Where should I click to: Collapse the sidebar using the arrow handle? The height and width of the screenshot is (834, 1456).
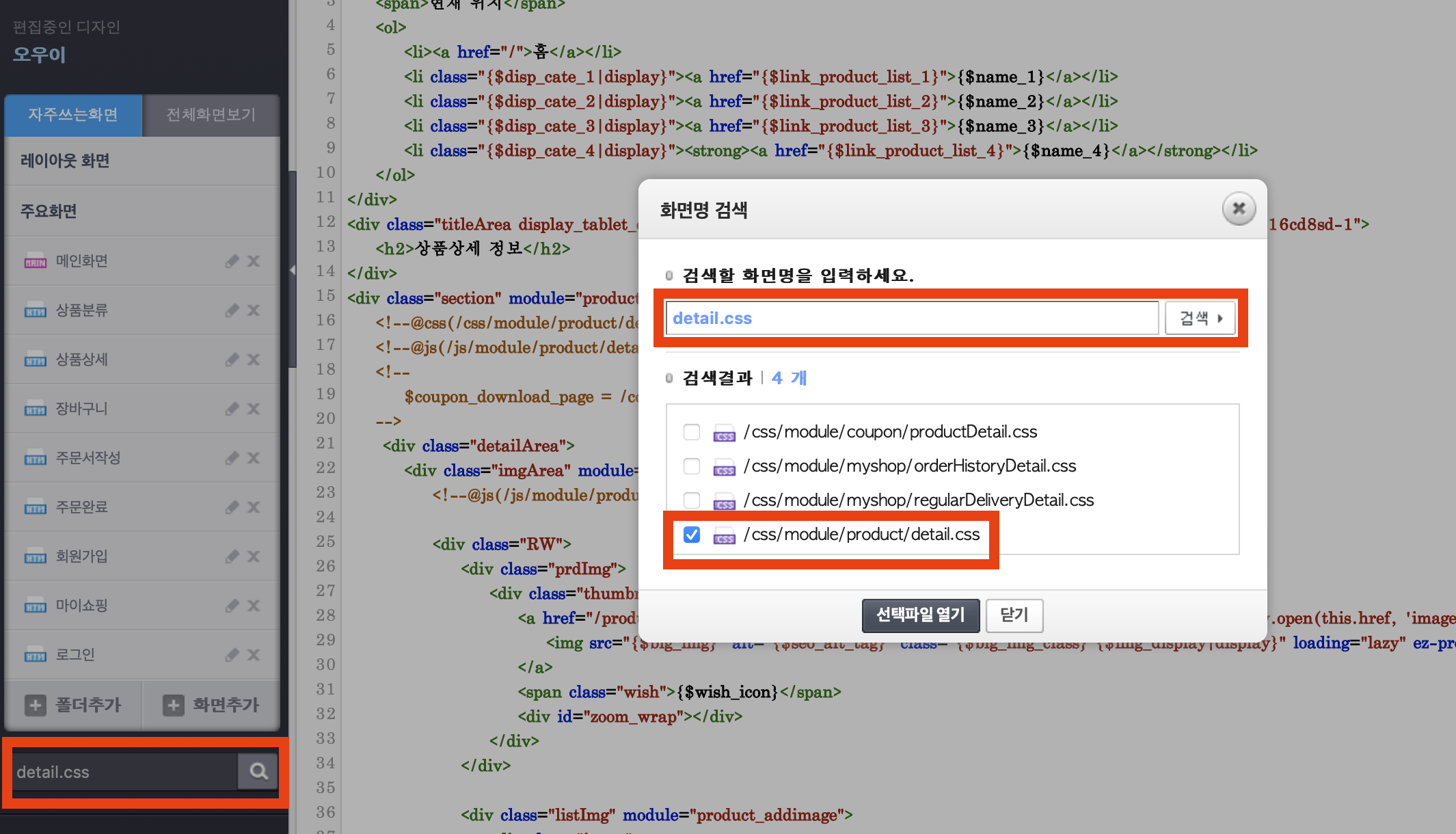point(293,270)
